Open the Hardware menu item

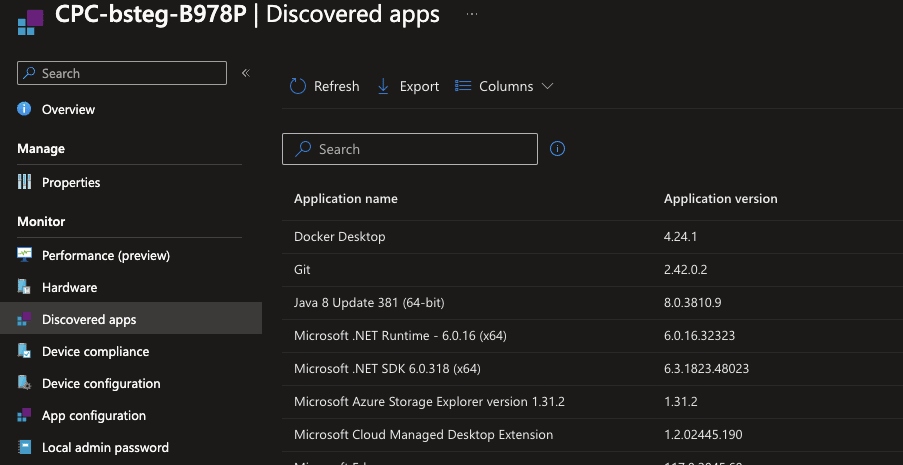point(70,288)
